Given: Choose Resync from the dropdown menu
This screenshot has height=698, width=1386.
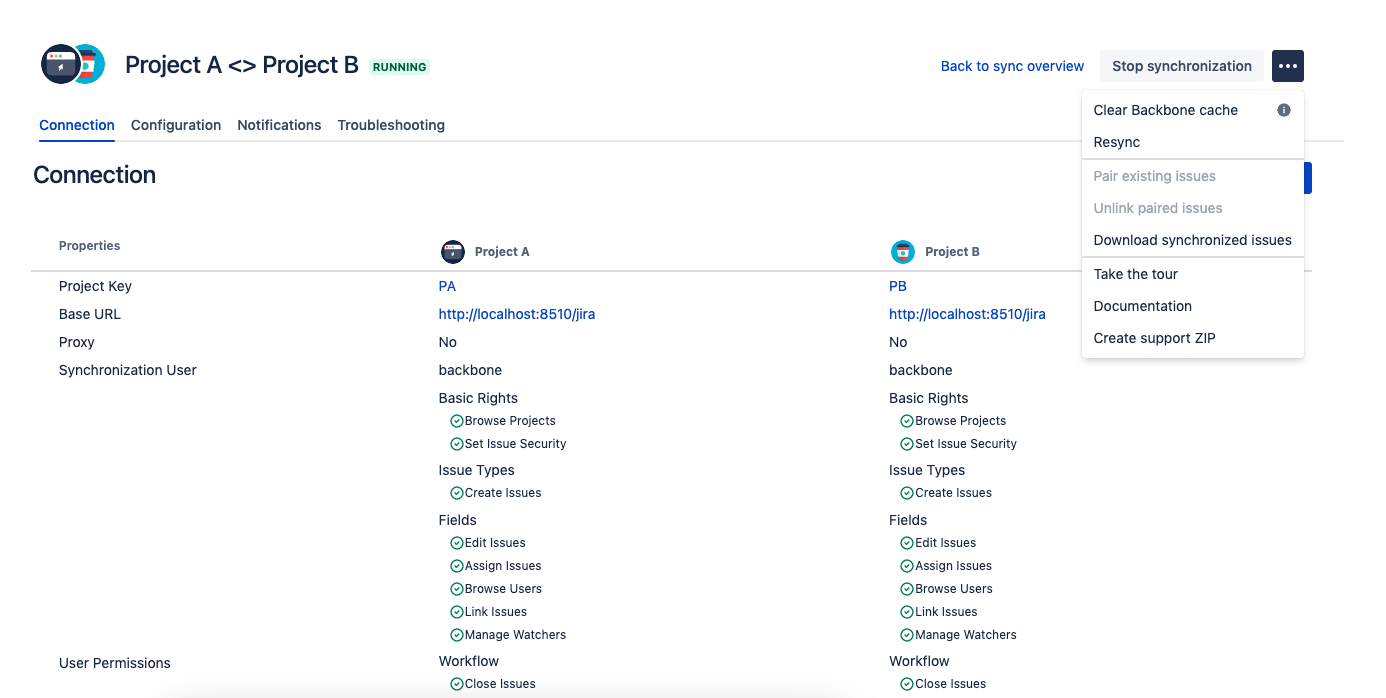Looking at the screenshot, I should 1117,142.
